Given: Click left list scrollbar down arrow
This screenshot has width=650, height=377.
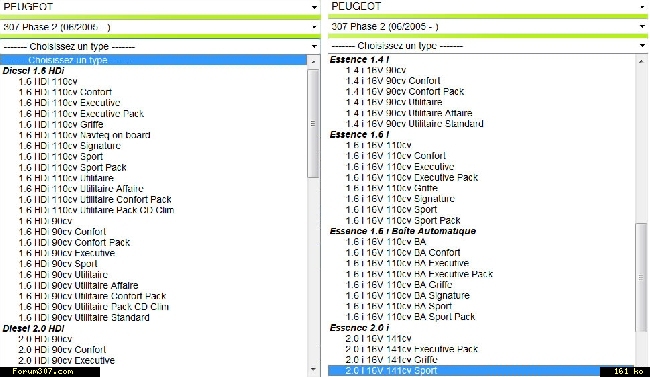Looking at the screenshot, I should pyautogui.click(x=313, y=369).
